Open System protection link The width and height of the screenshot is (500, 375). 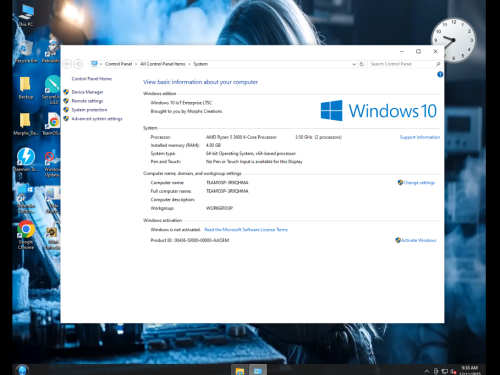[x=89, y=110]
